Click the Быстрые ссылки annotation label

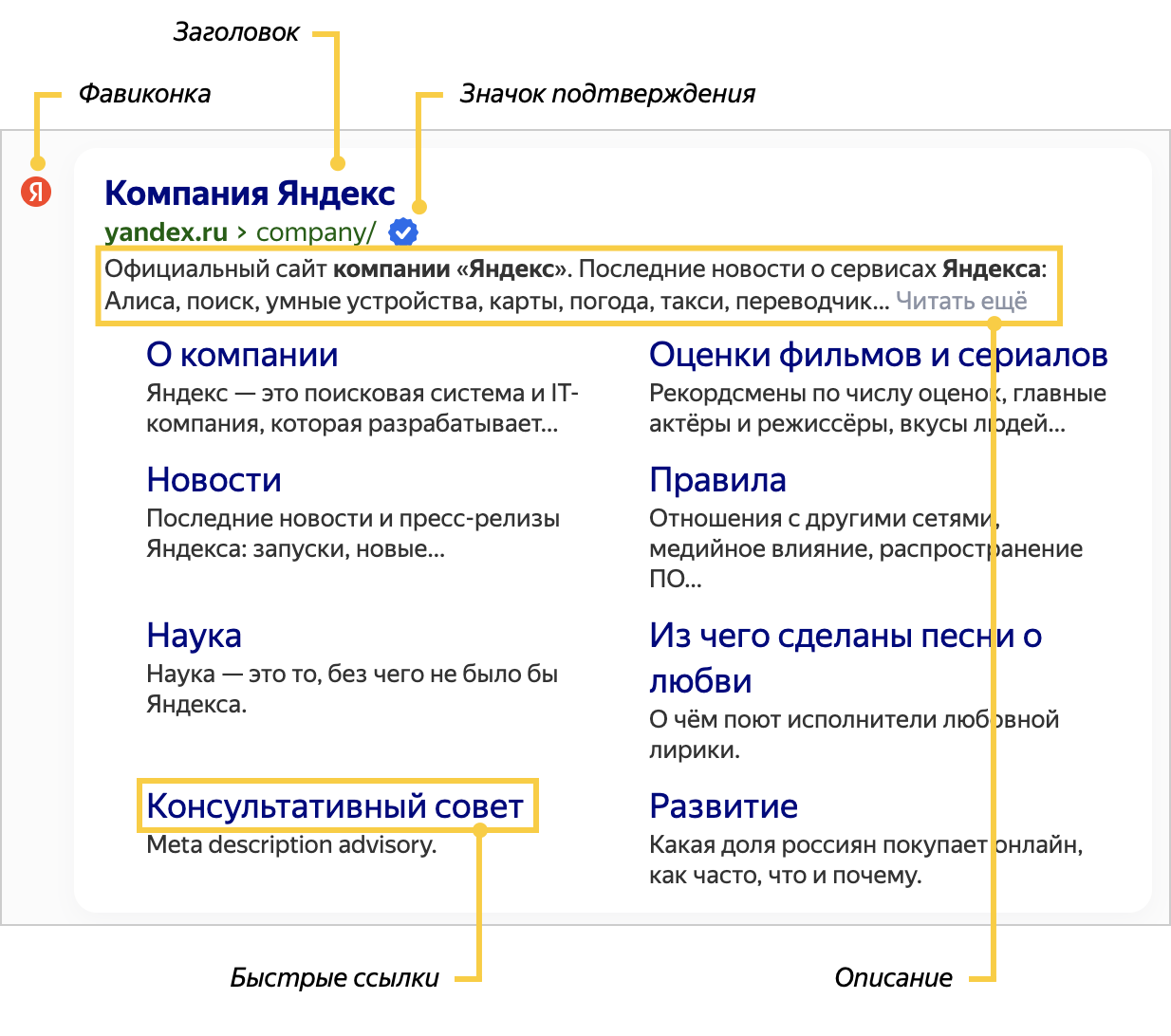[x=334, y=978]
